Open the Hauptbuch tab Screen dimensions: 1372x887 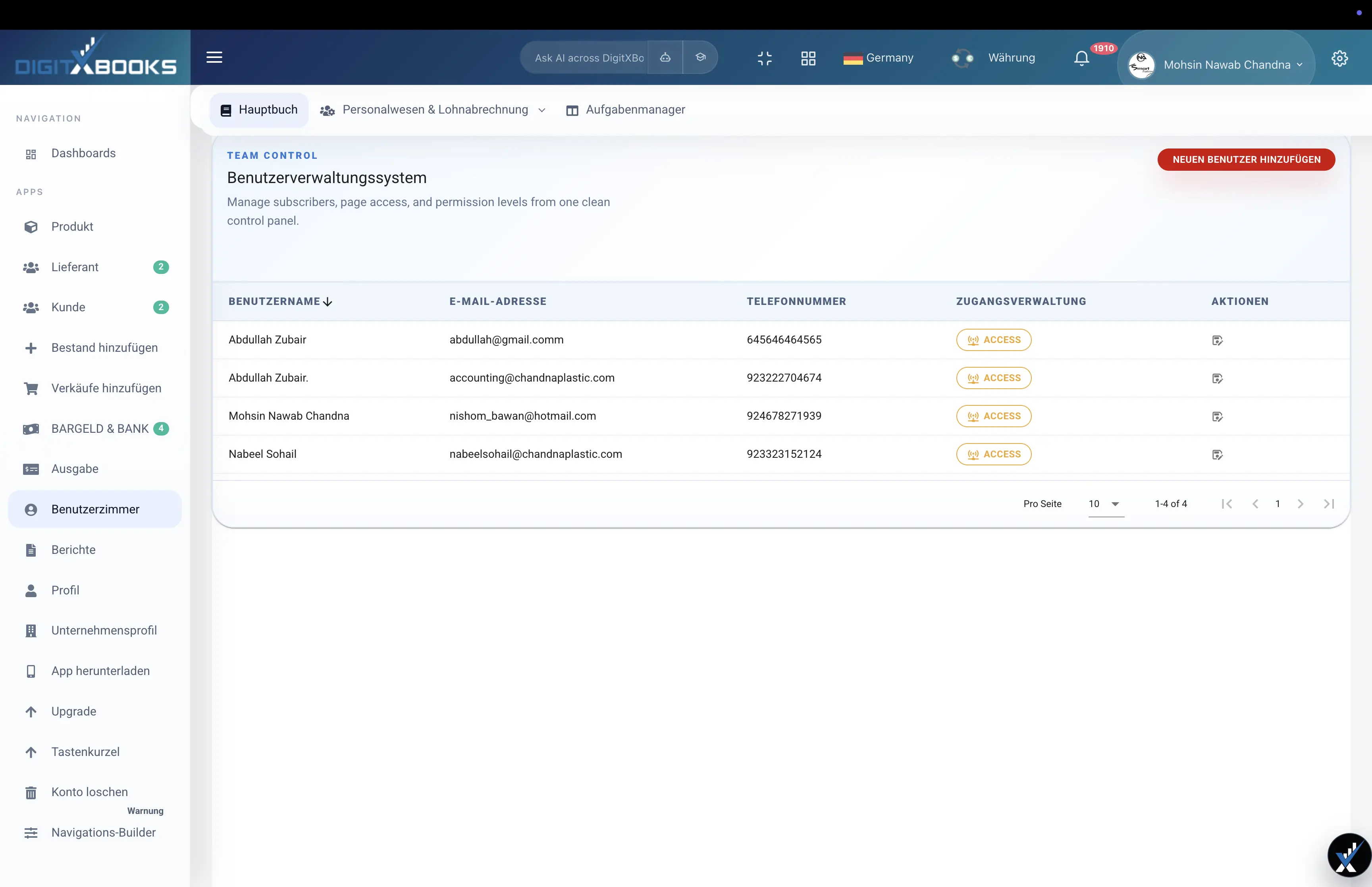point(258,110)
